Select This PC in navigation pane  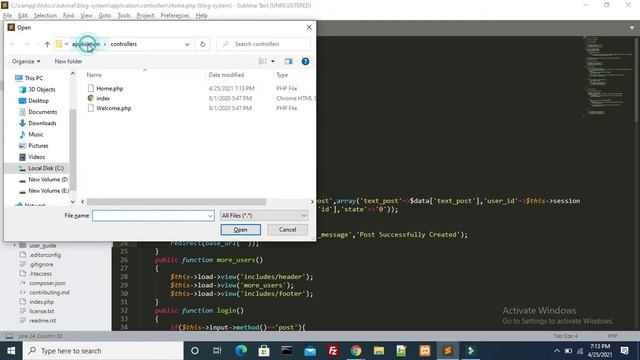coord(33,78)
